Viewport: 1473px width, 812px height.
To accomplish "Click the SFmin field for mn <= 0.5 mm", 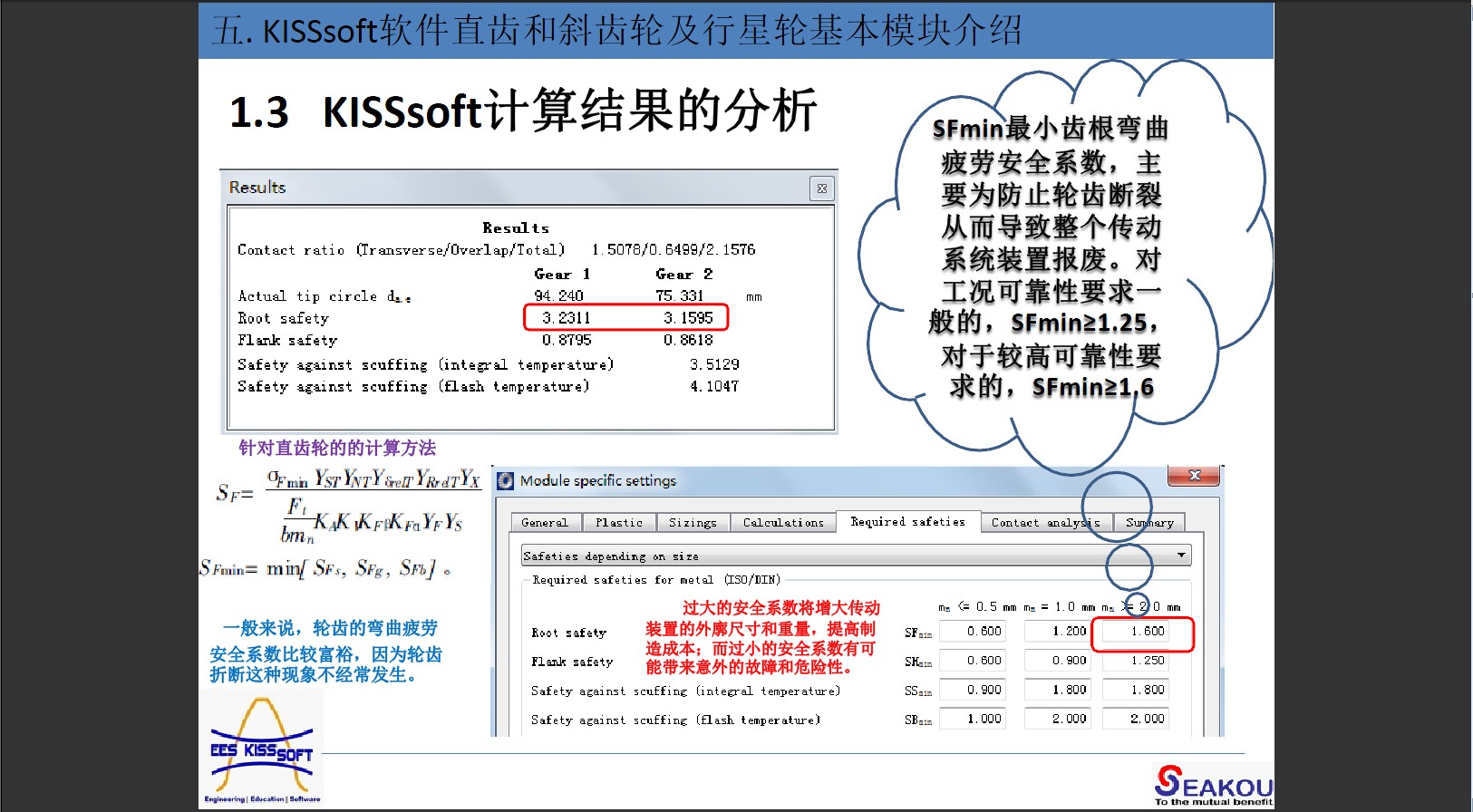I will coord(973,632).
